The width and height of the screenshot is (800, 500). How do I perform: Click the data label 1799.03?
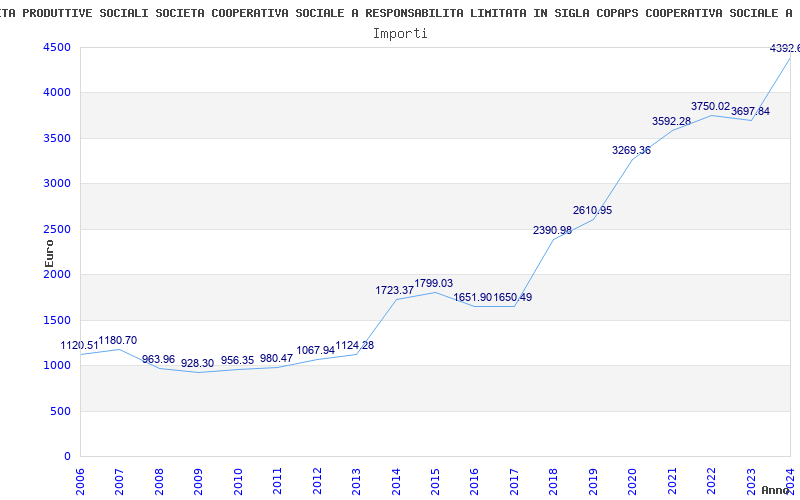point(434,283)
